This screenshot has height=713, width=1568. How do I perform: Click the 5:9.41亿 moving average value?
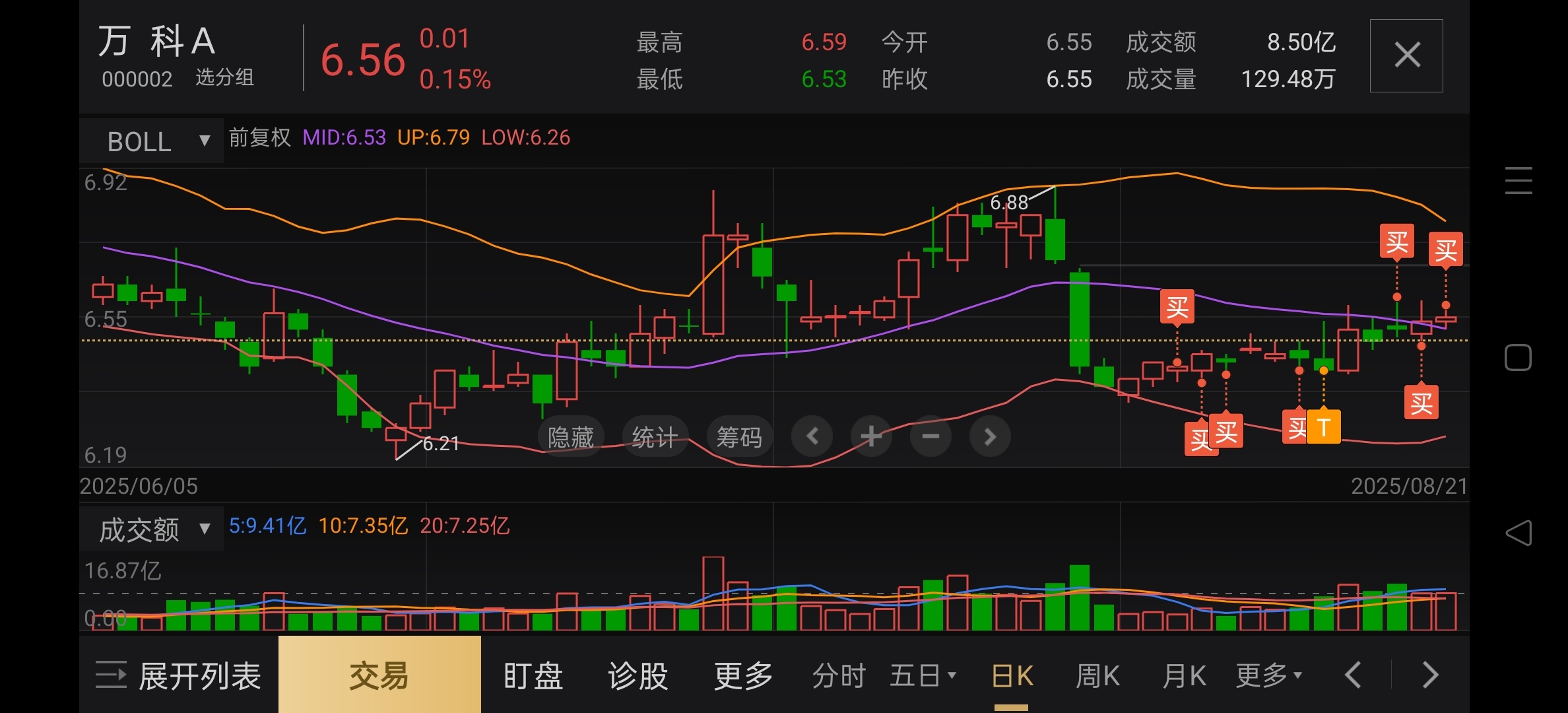click(x=268, y=526)
